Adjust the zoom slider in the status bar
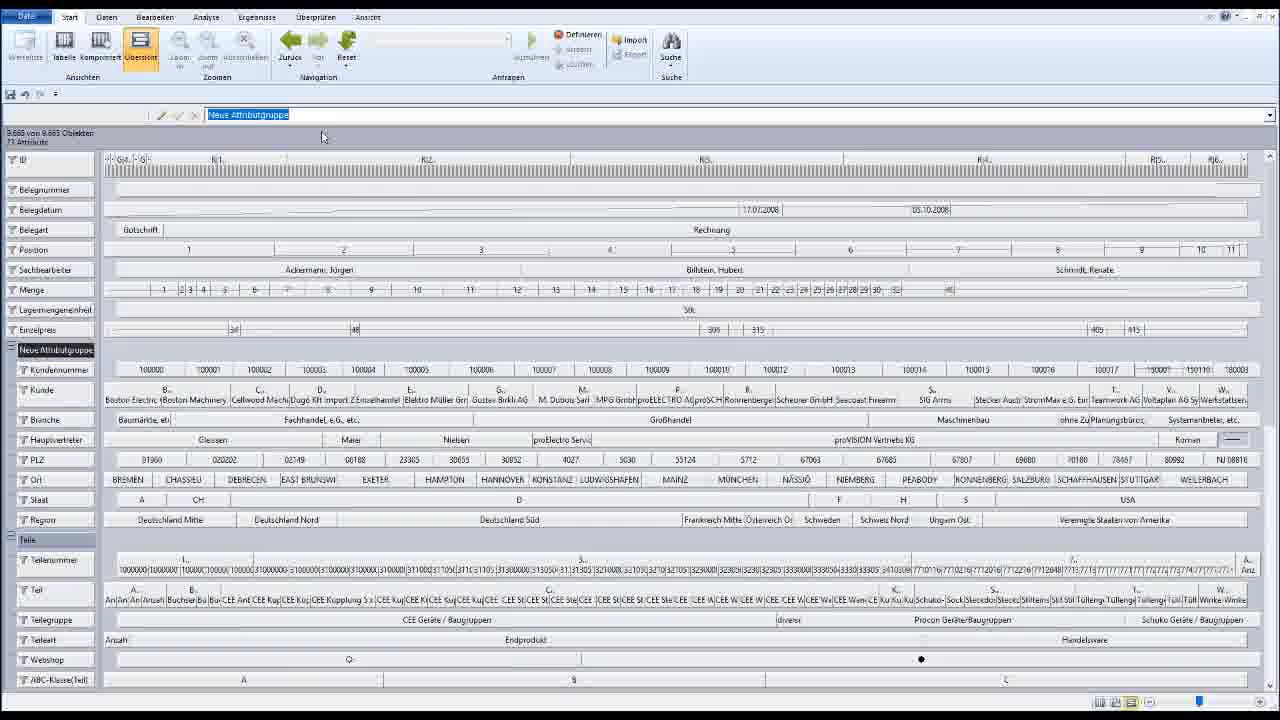The height and width of the screenshot is (720, 1280). (1199, 702)
